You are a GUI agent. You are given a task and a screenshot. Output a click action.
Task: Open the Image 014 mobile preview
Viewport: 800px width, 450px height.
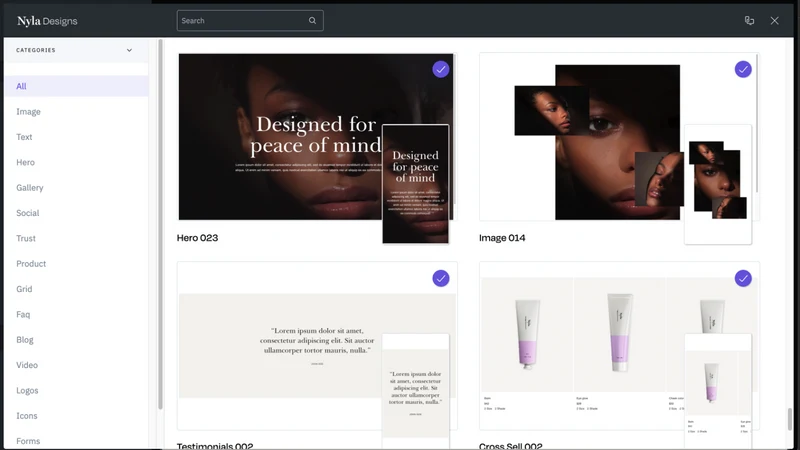[718, 184]
